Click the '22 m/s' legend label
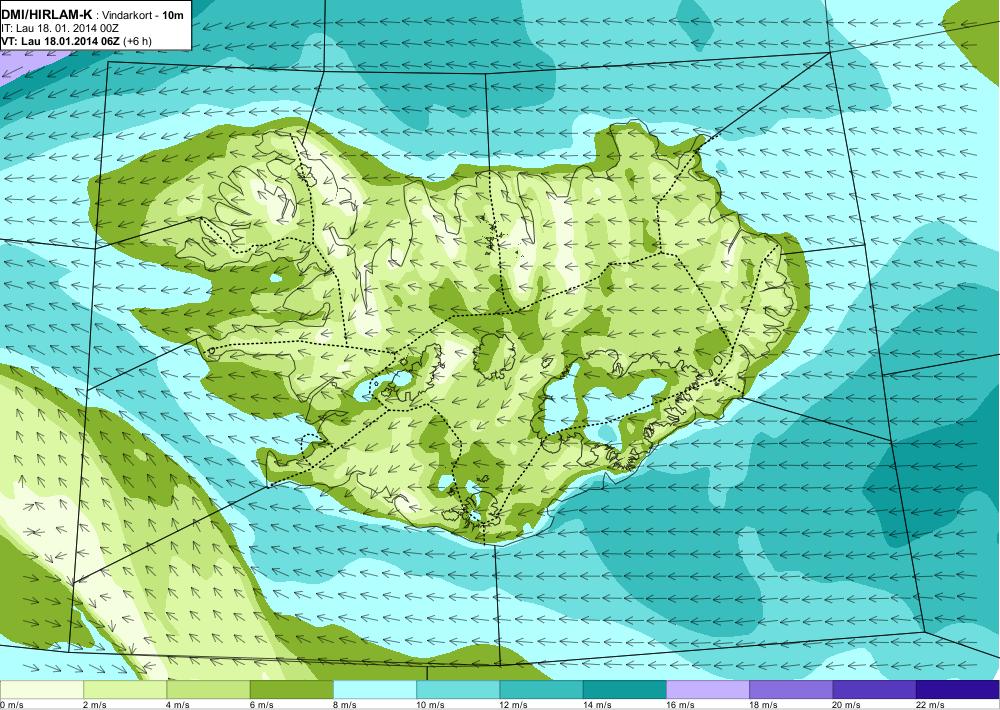 [x=930, y=704]
